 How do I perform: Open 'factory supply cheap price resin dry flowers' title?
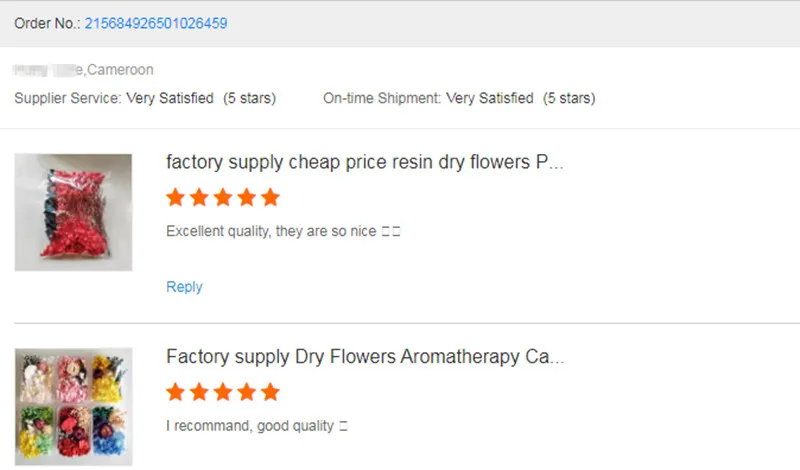[x=364, y=162]
